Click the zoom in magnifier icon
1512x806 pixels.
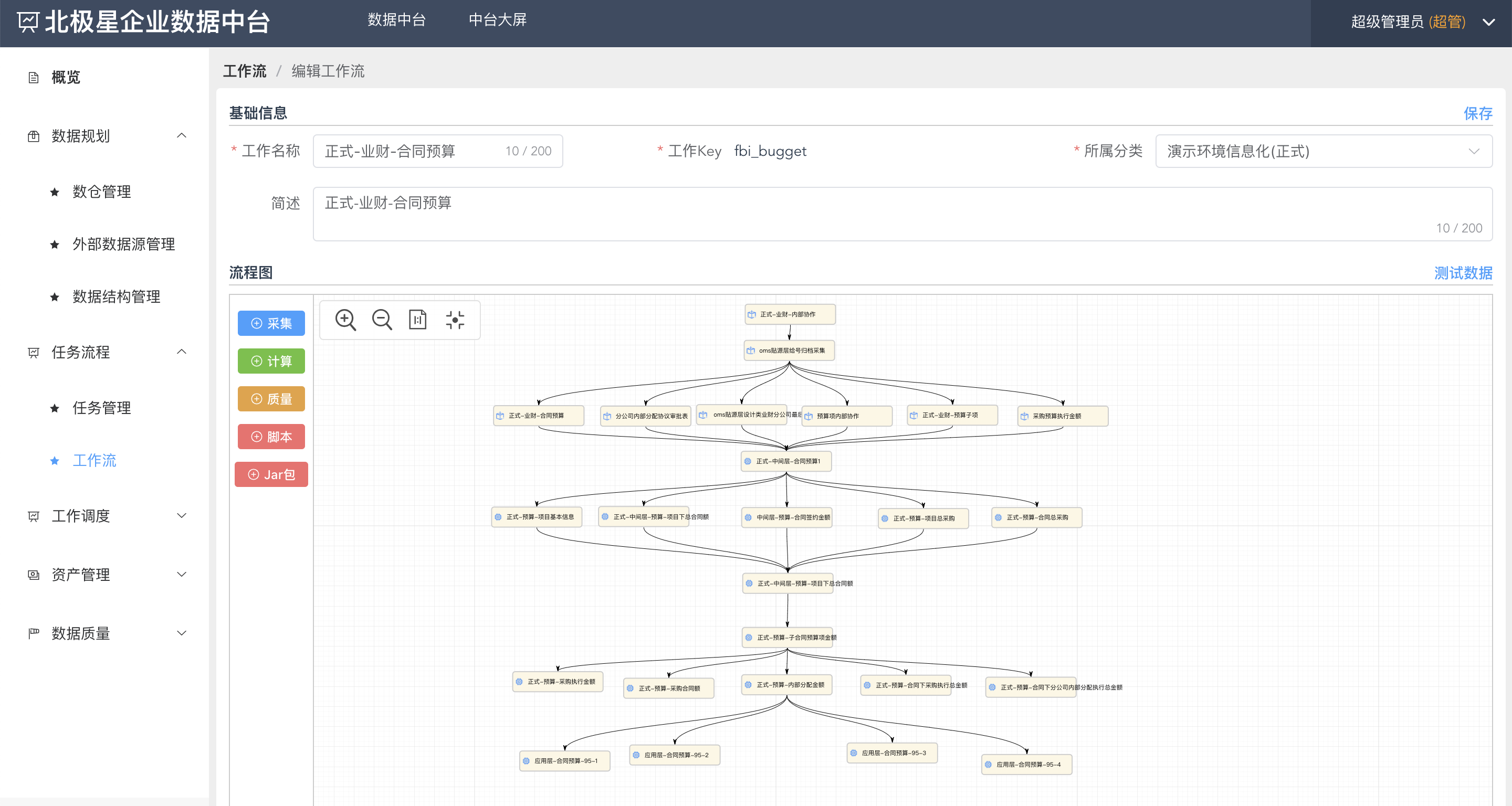coord(345,320)
